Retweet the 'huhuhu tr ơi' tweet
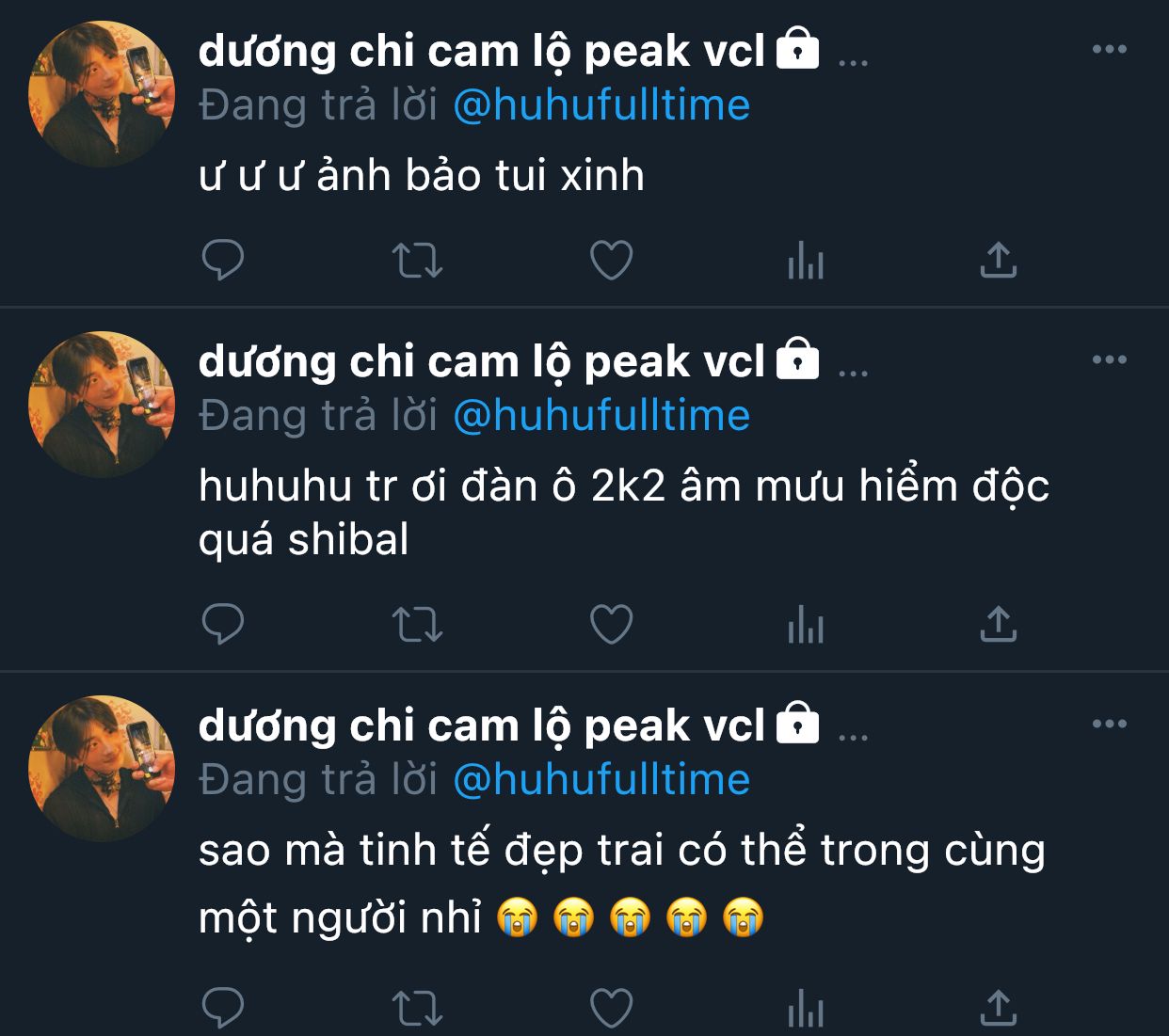This screenshot has height=1036, width=1169. tap(417, 624)
